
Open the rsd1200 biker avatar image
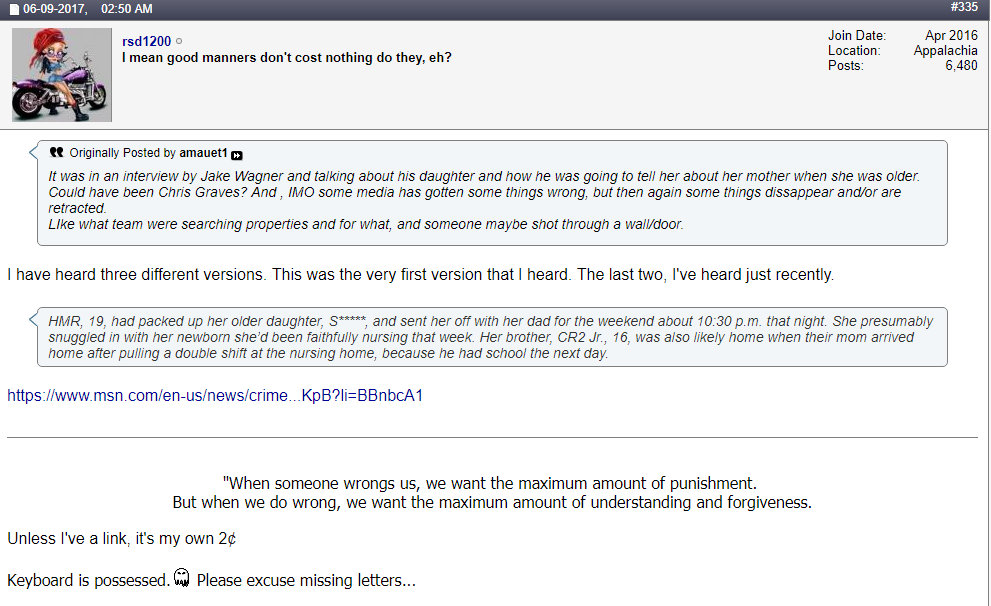pos(61,76)
